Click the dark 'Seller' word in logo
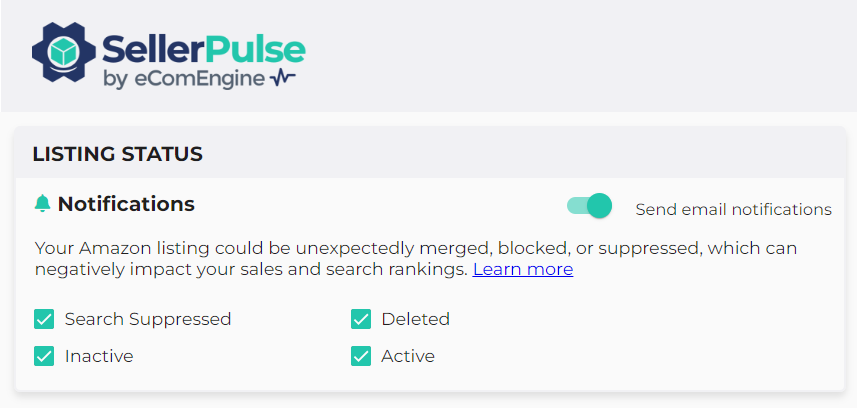This screenshot has width=857, height=408. 151,47
